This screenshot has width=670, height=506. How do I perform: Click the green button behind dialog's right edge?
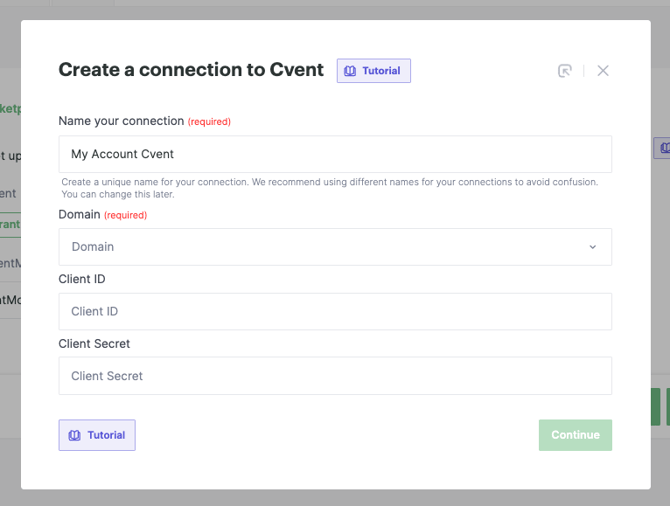(660, 407)
